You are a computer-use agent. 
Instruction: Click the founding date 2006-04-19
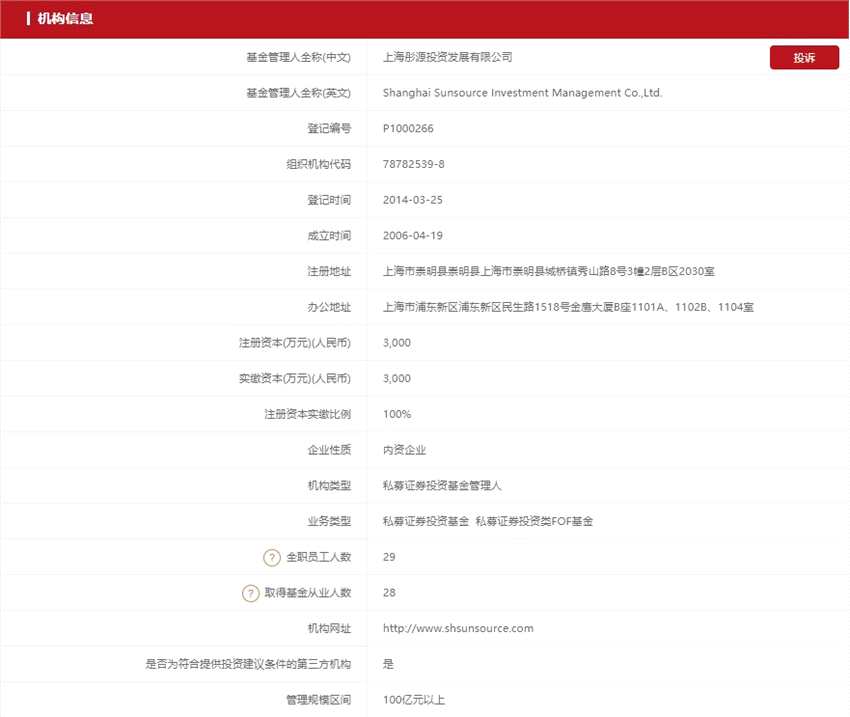click(x=413, y=236)
